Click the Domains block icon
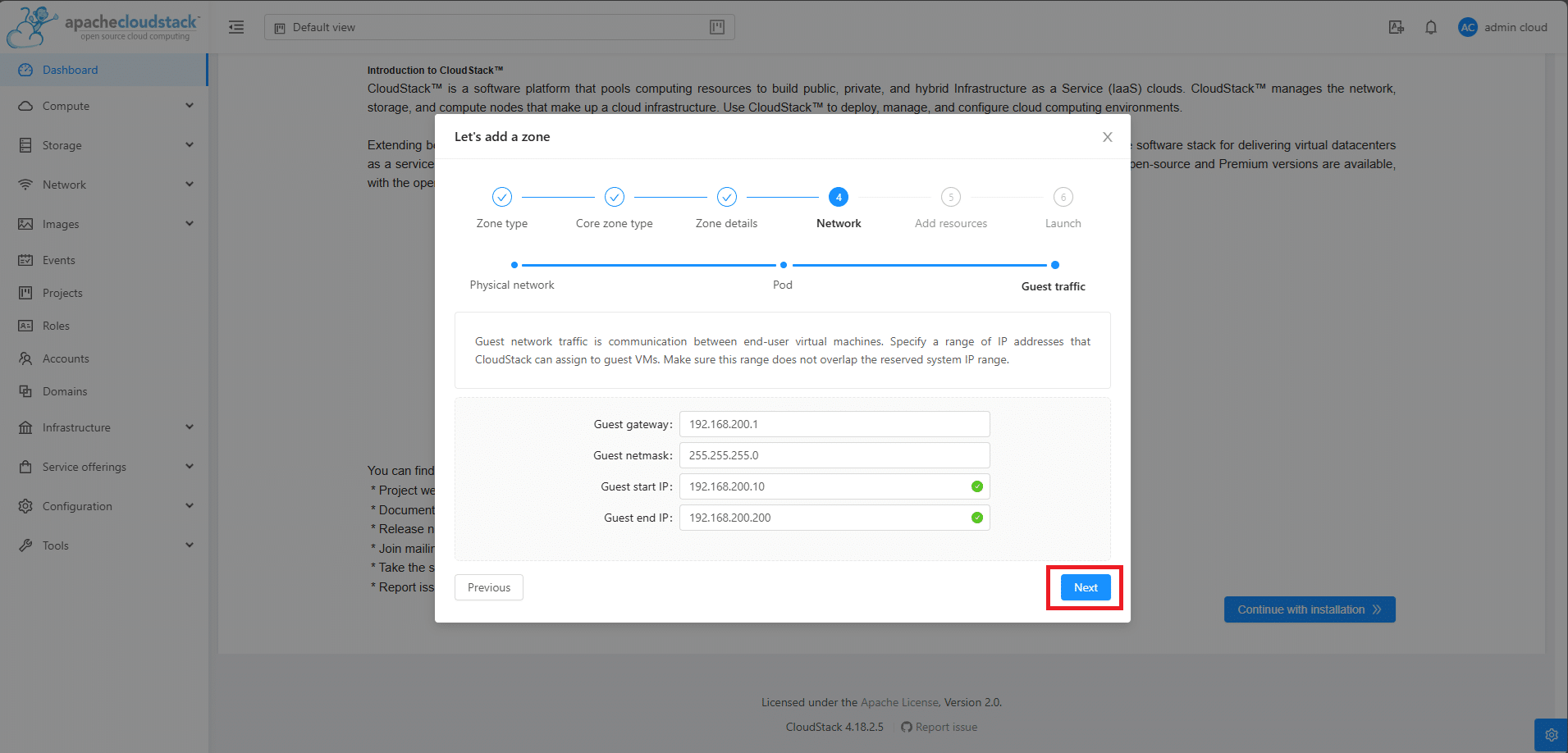The height and width of the screenshot is (753, 1568). 25,391
